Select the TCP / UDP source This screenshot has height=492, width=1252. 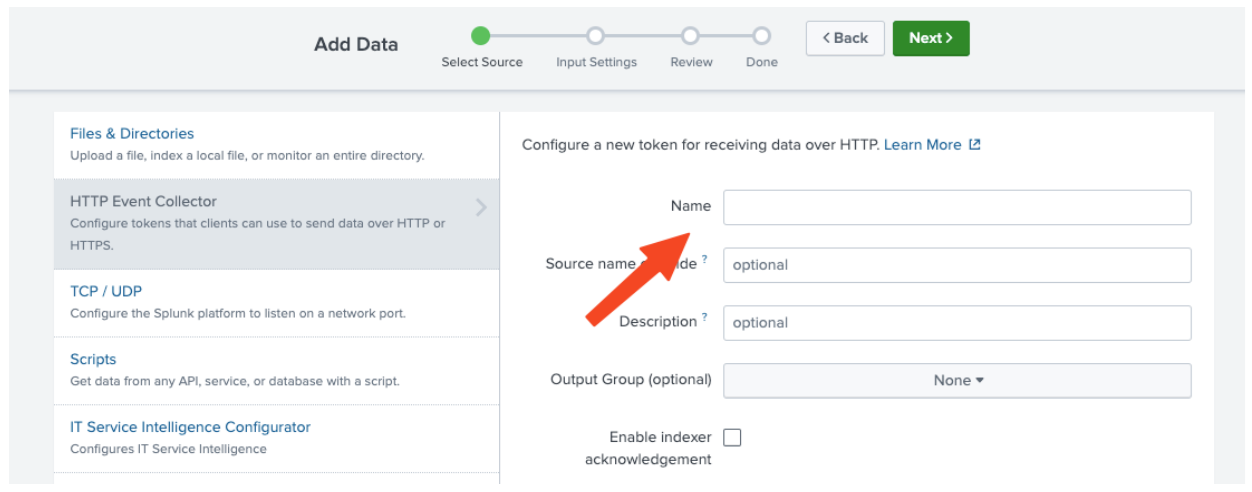(x=106, y=292)
